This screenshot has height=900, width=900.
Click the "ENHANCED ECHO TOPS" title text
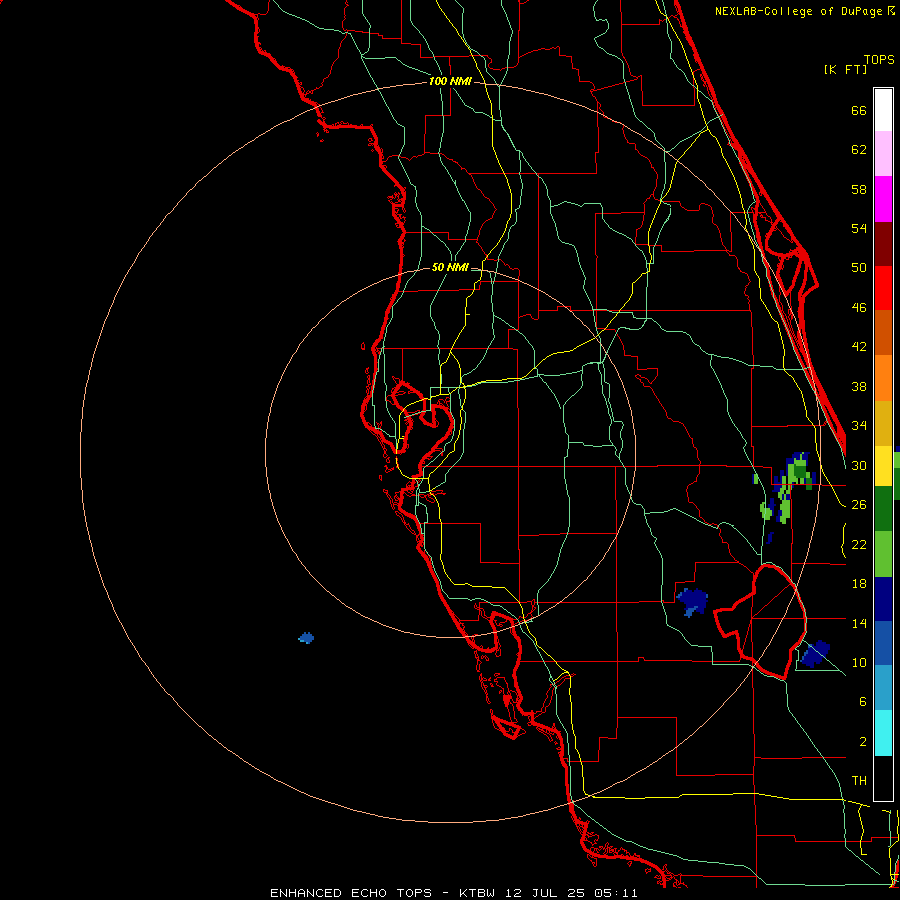point(351,893)
